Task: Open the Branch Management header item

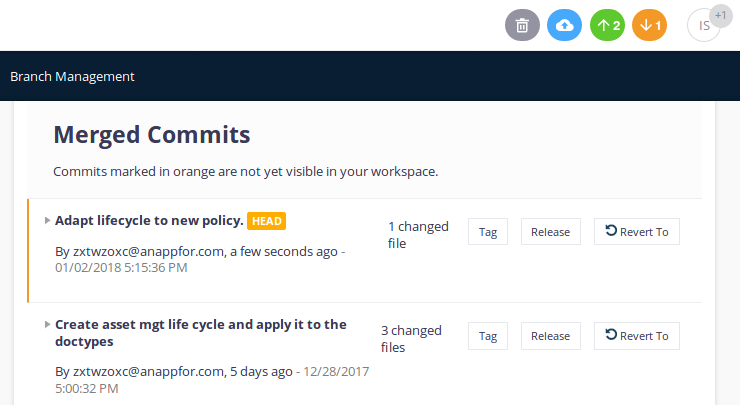Action: (x=72, y=76)
